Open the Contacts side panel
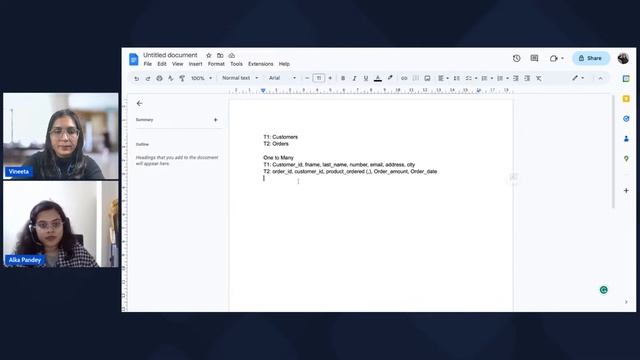 click(x=626, y=139)
